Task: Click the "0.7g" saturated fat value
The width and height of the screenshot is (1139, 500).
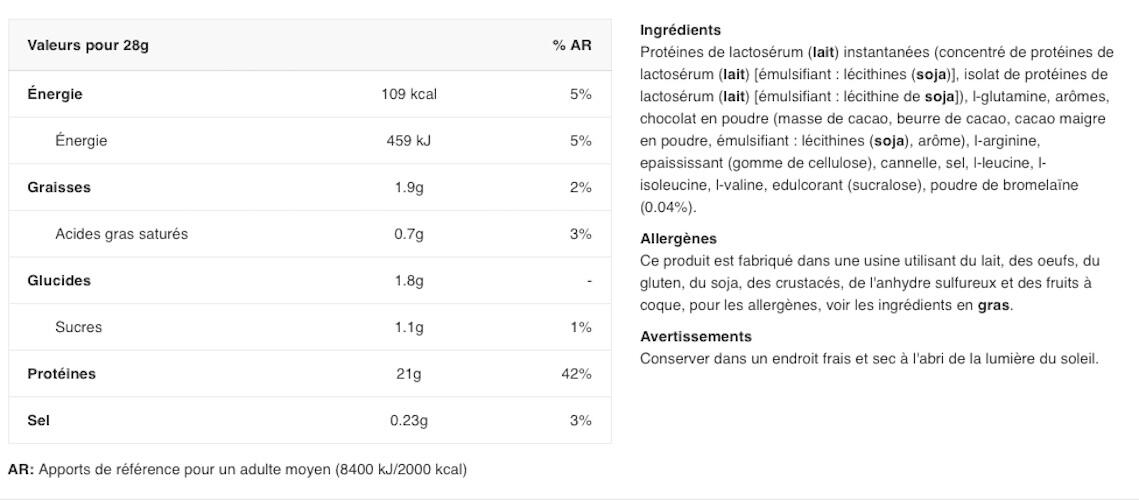Action: pyautogui.click(x=409, y=234)
